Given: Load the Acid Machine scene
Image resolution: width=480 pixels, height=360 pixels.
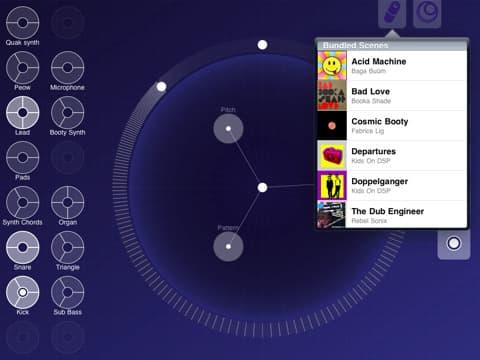Looking at the screenshot, I should coord(392,66).
